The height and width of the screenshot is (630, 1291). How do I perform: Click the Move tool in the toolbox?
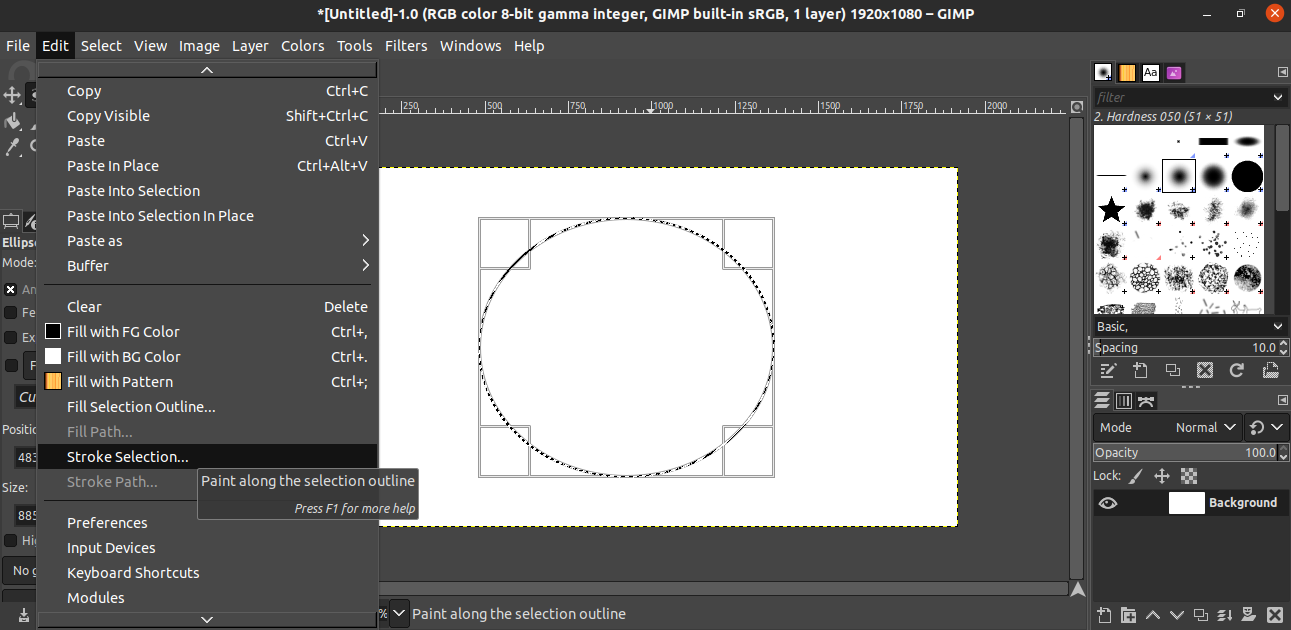point(12,95)
